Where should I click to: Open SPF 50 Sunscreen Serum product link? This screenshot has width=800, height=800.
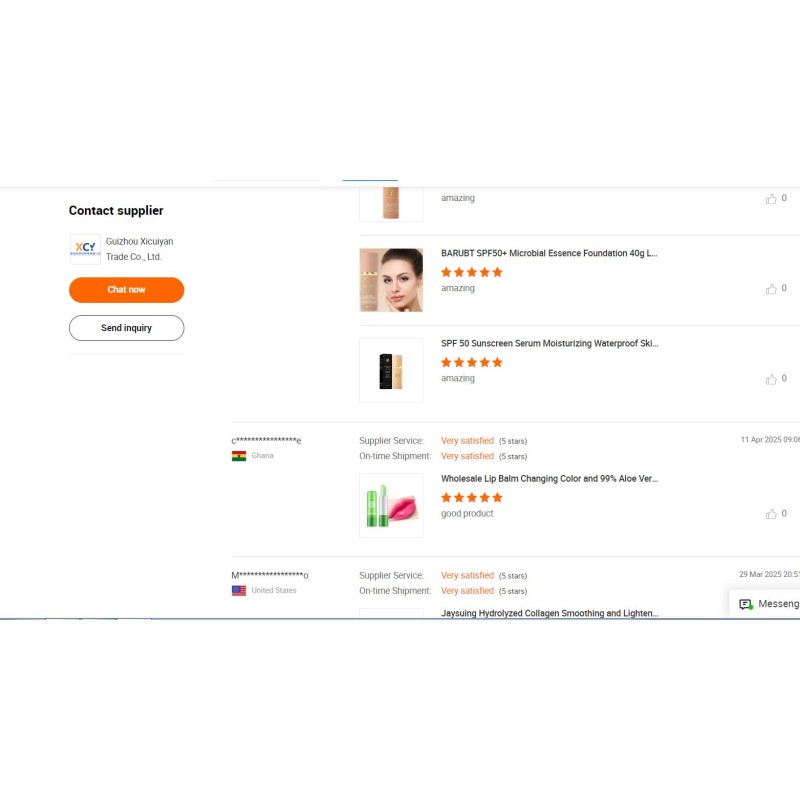coord(549,343)
